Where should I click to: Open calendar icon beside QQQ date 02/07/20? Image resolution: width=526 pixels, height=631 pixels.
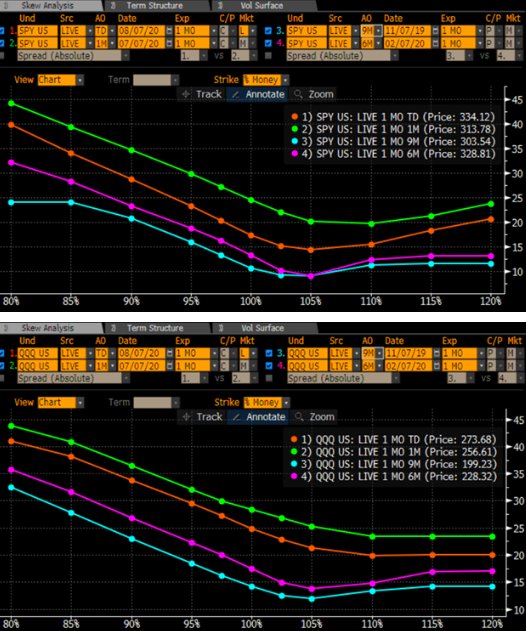click(437, 366)
